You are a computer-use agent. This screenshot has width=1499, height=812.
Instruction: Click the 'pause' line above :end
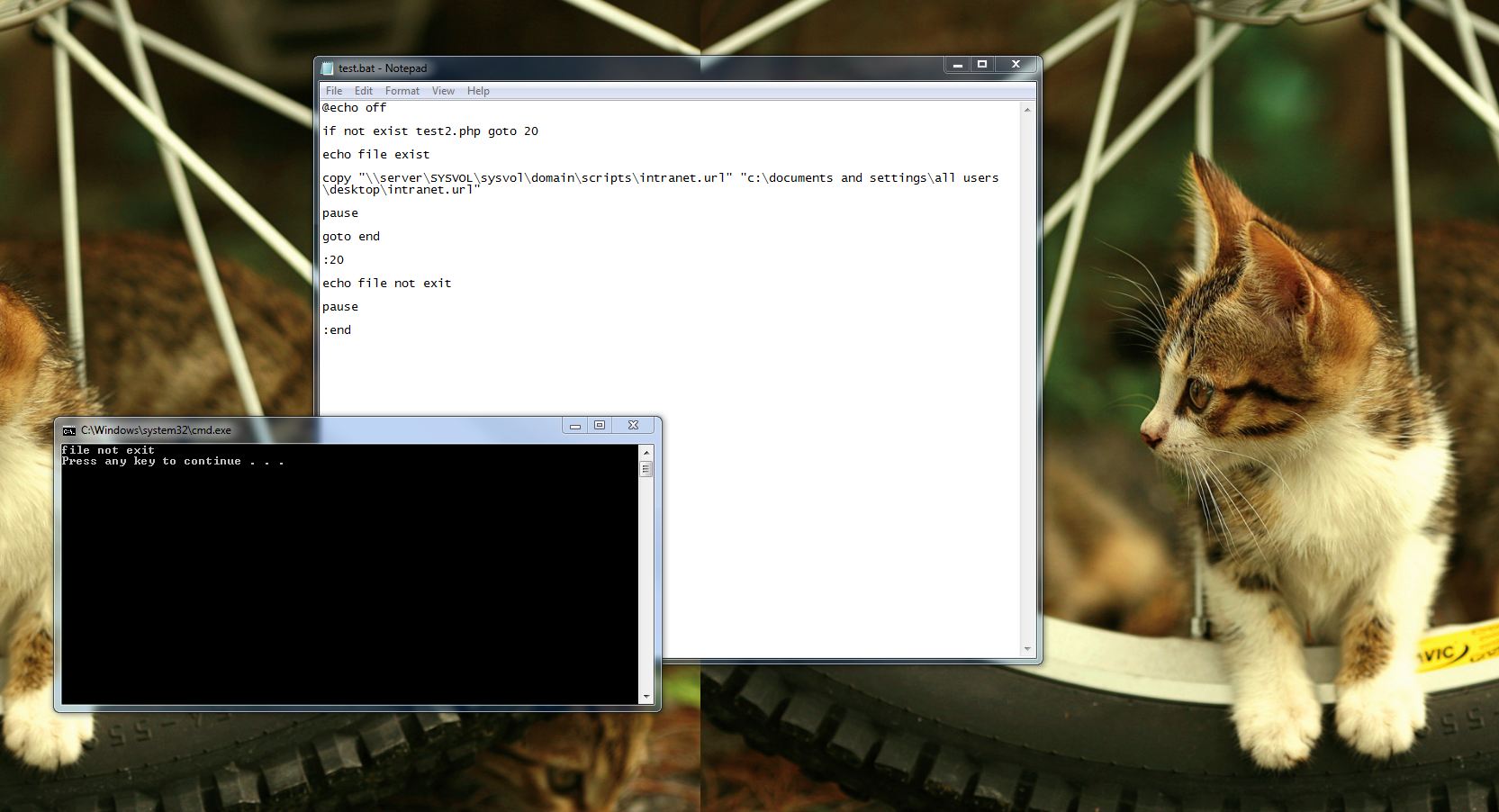(340, 307)
